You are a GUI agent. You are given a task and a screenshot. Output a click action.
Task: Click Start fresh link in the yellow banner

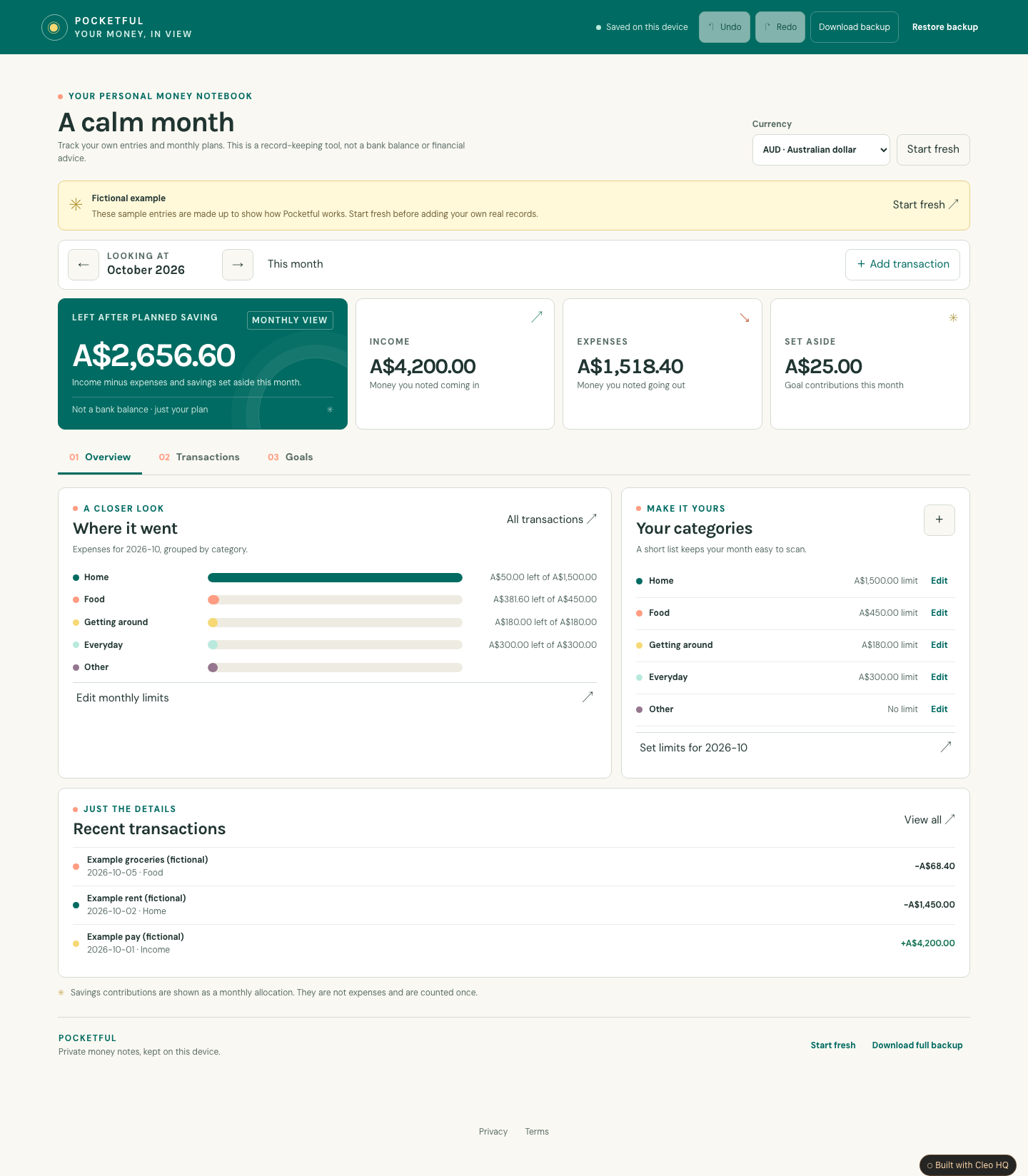click(925, 205)
